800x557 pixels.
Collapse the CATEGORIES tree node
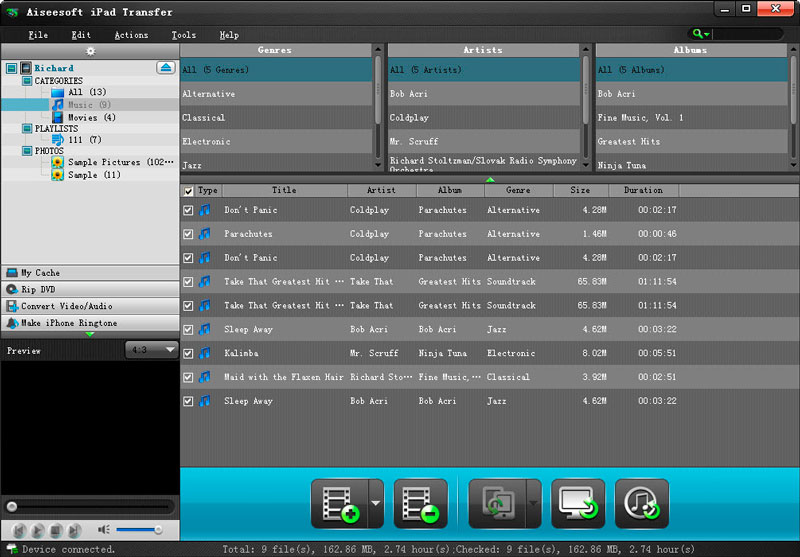pos(27,81)
